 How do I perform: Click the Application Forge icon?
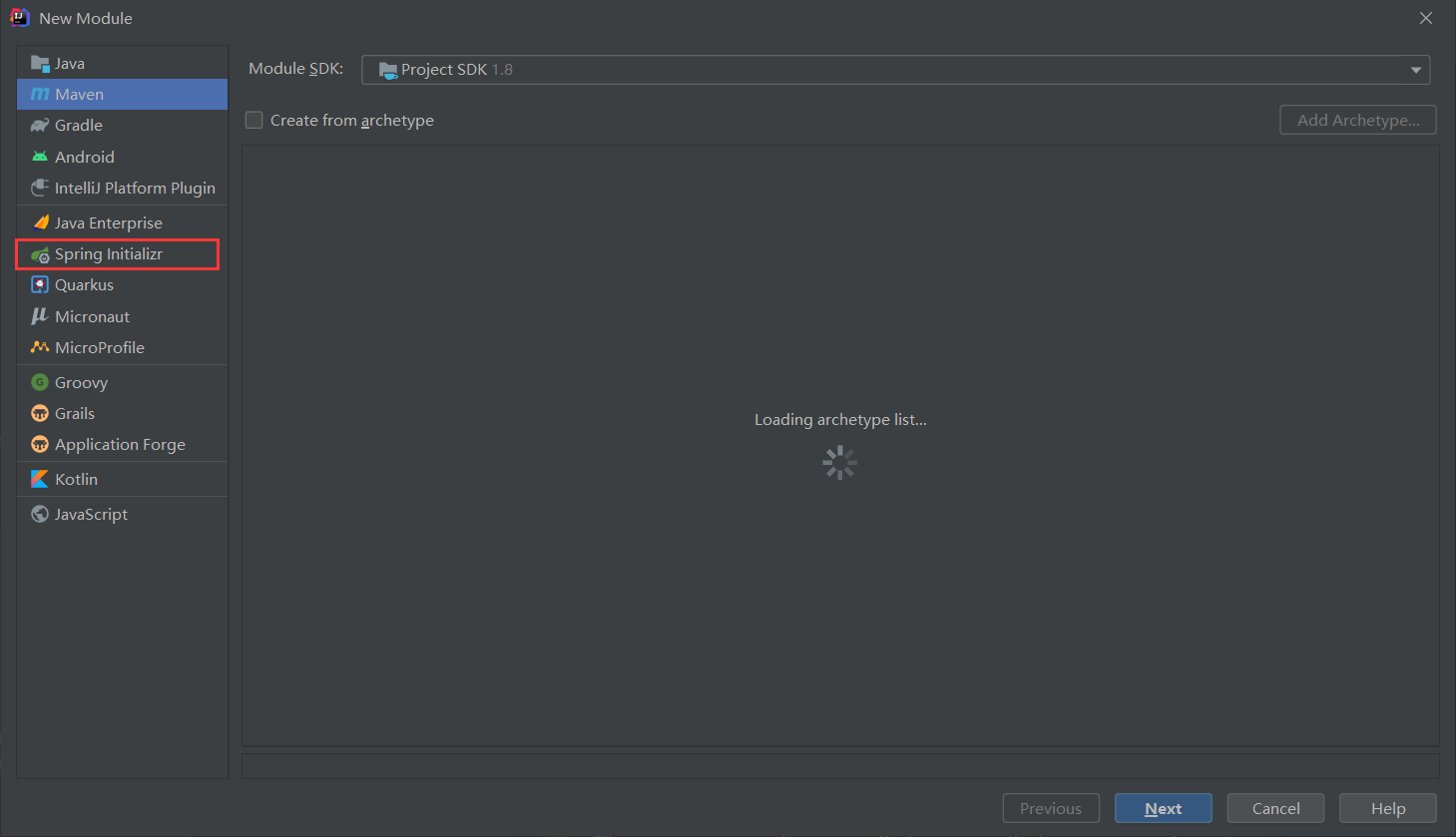[x=40, y=444]
